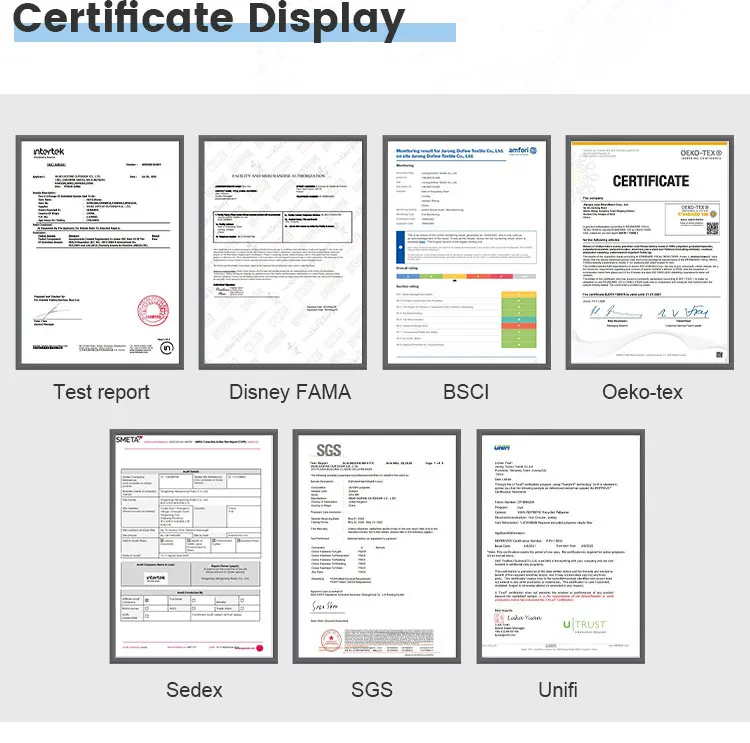
Task: Click the SMETA logo on Sedex report
Action: 129,439
